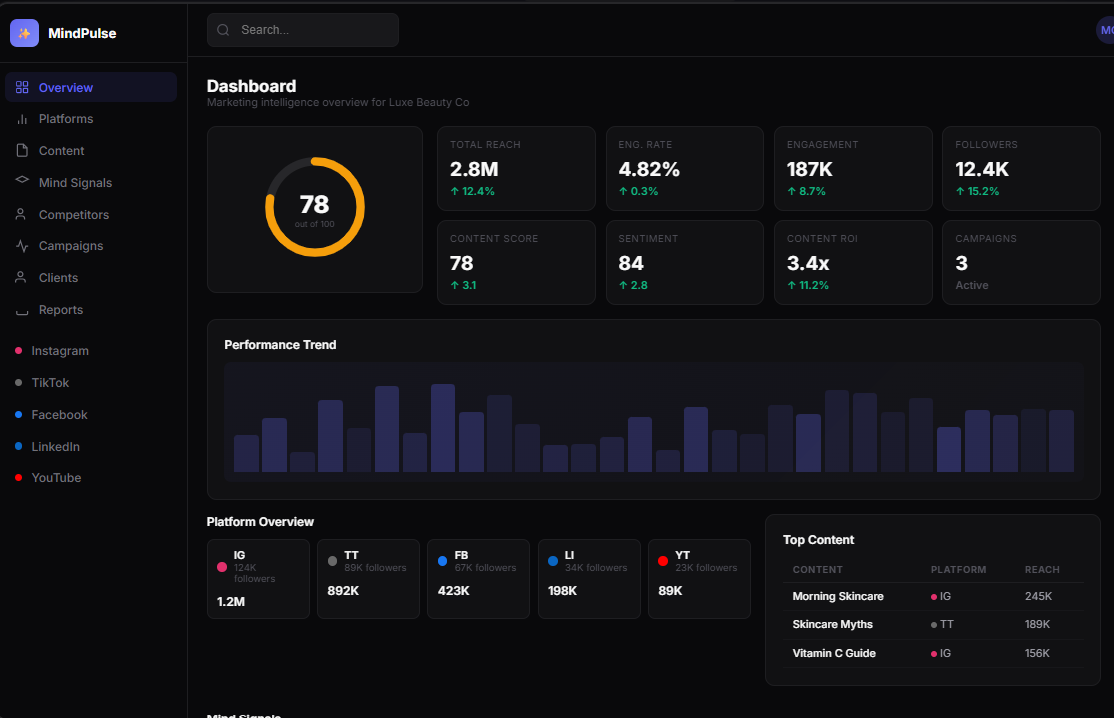1114x718 pixels.
Task: Open the Total Reach 2.8M card
Action: [517, 168]
